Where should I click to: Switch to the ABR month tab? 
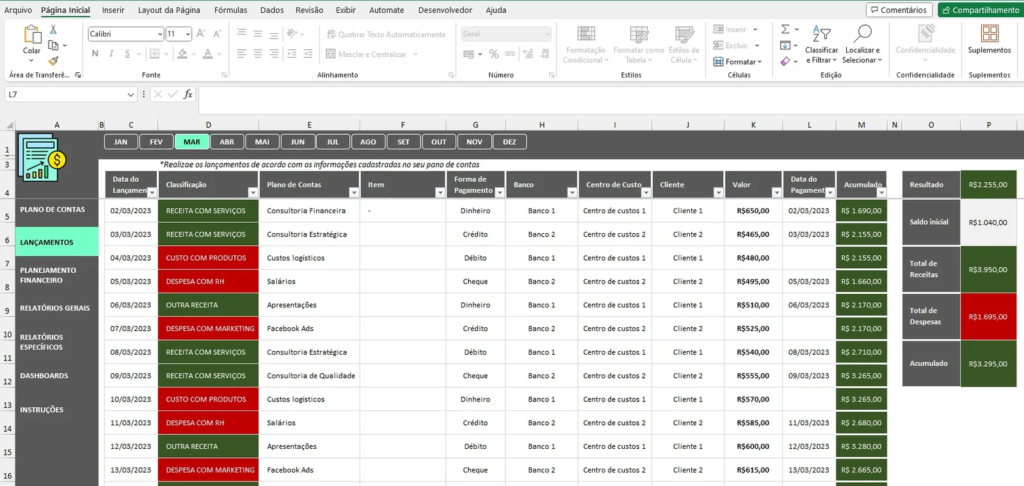227,142
